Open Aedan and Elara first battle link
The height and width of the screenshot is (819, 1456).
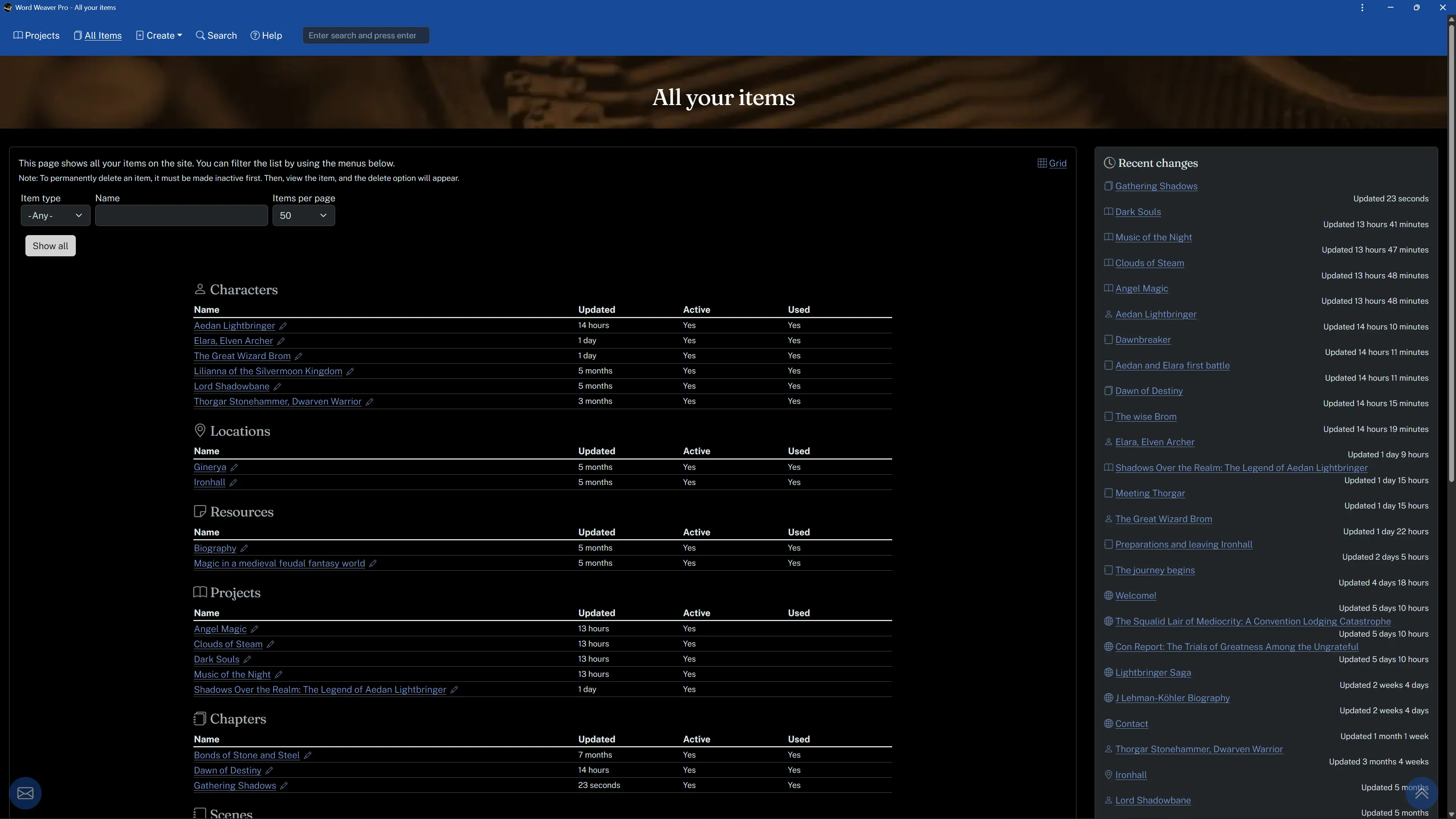(x=1172, y=366)
